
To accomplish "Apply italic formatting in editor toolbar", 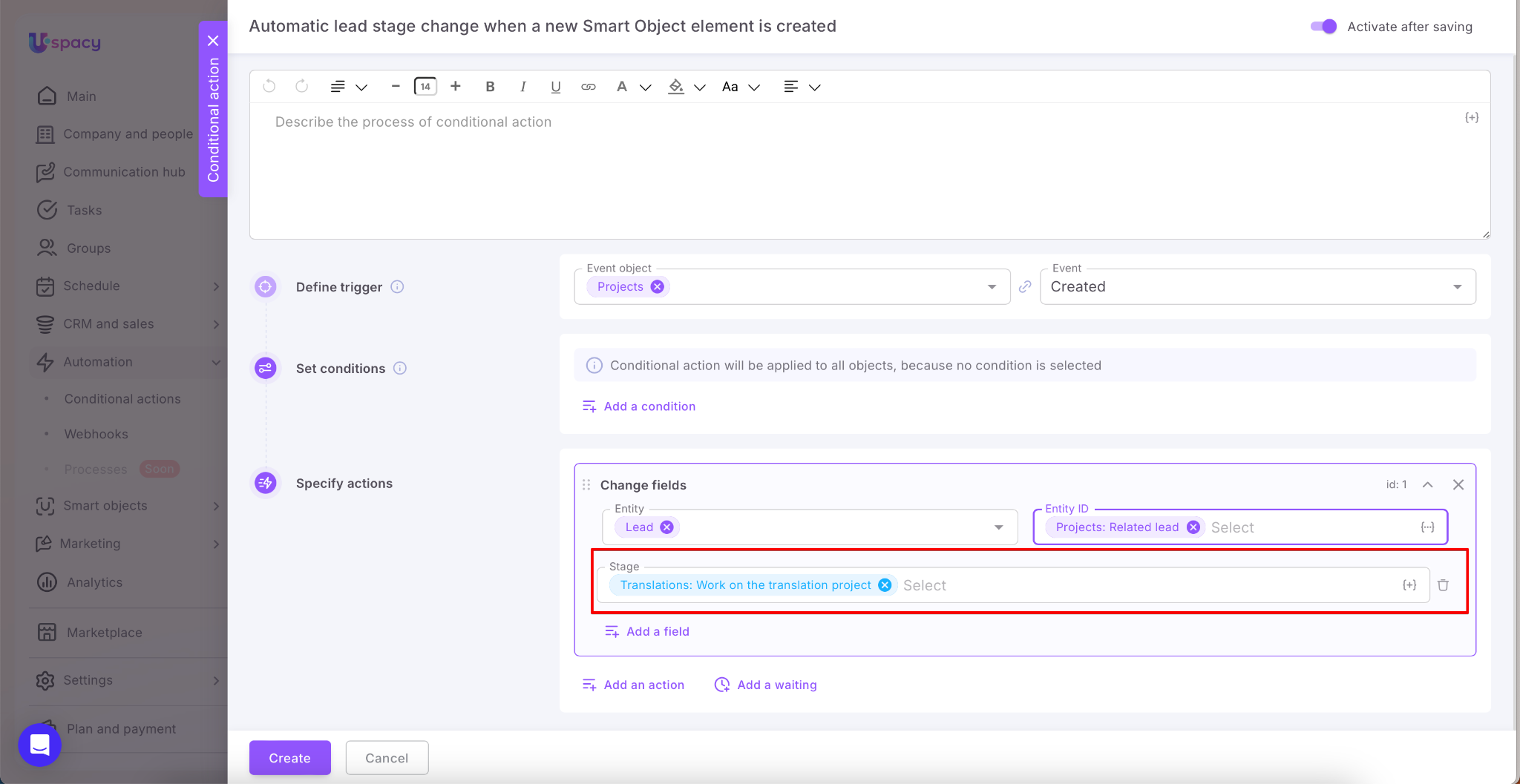I will pyautogui.click(x=522, y=87).
